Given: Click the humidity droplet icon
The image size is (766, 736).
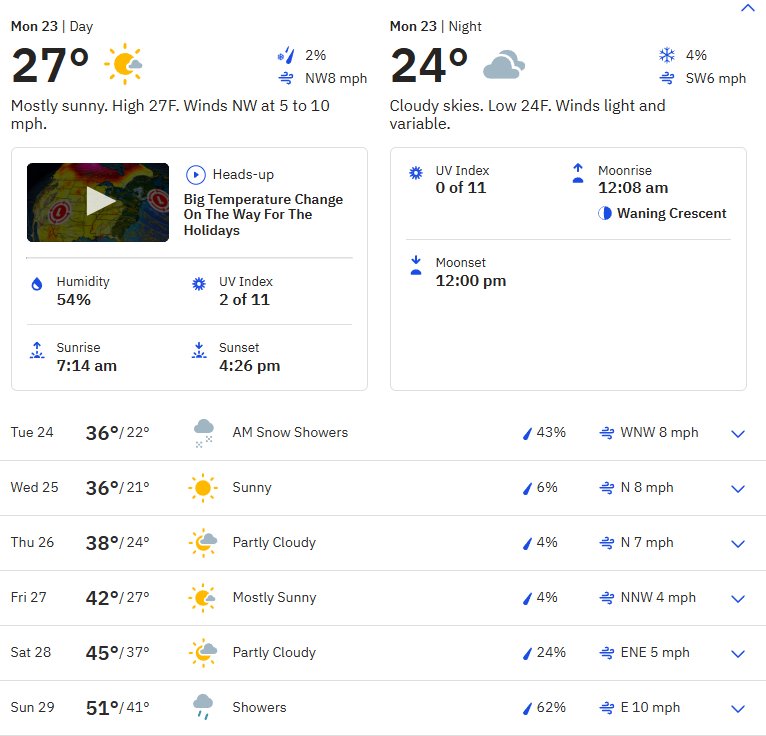Looking at the screenshot, I should pos(37,284).
